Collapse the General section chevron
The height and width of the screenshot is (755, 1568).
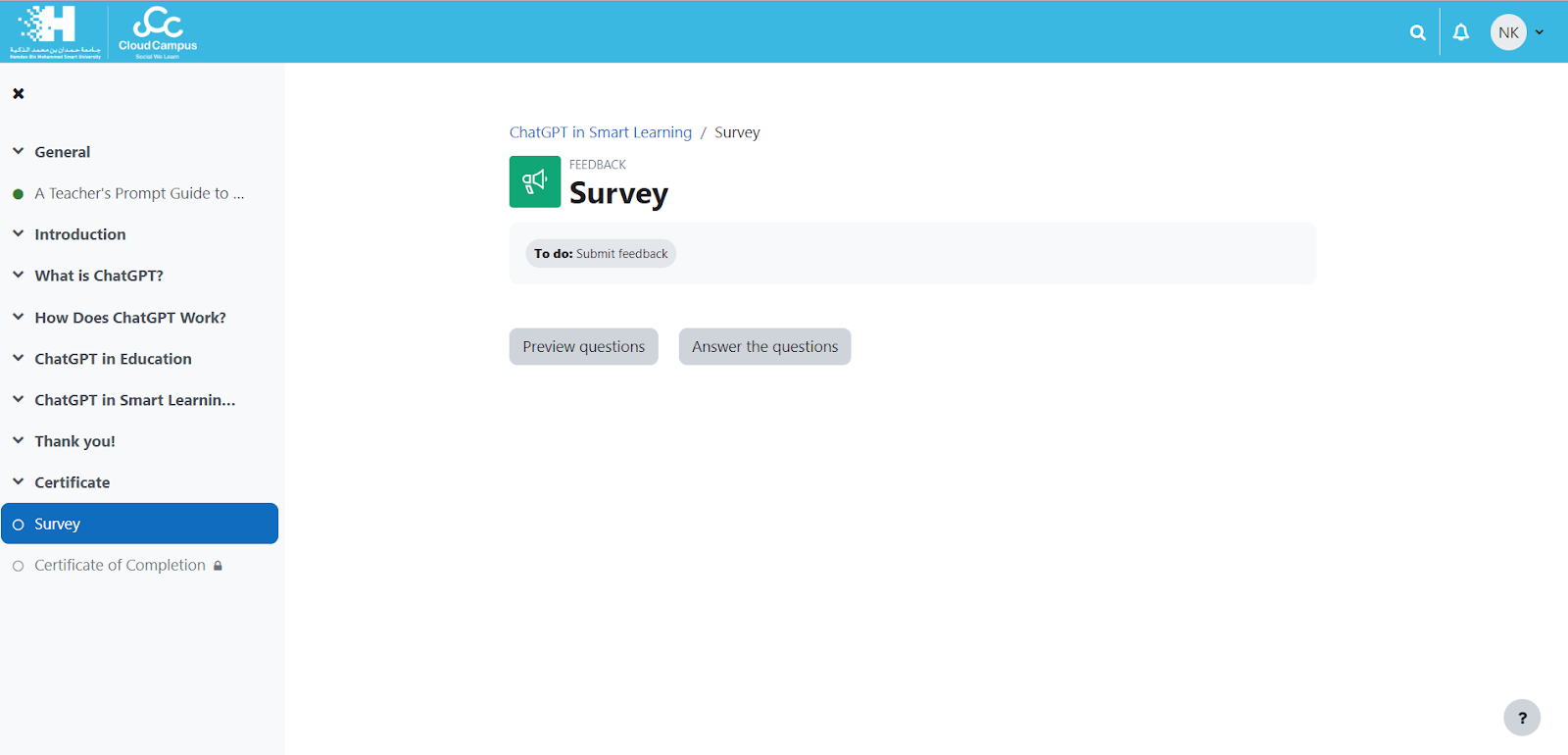tap(18, 151)
